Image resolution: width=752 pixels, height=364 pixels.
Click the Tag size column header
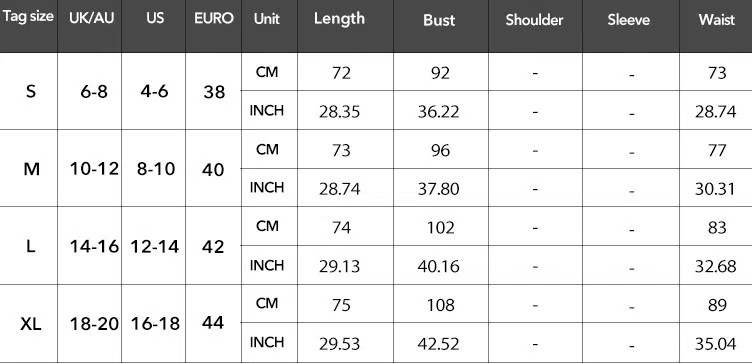(x=28, y=17)
